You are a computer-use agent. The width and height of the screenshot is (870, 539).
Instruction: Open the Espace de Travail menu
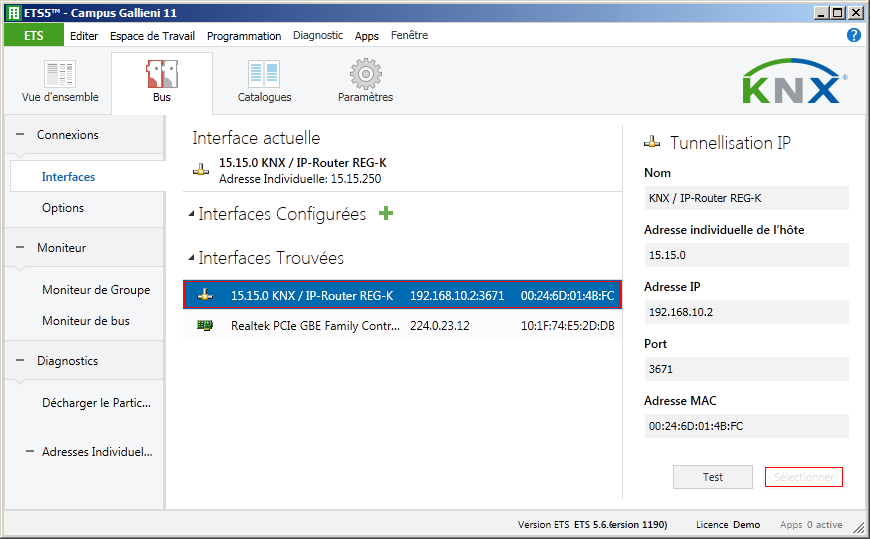152,36
